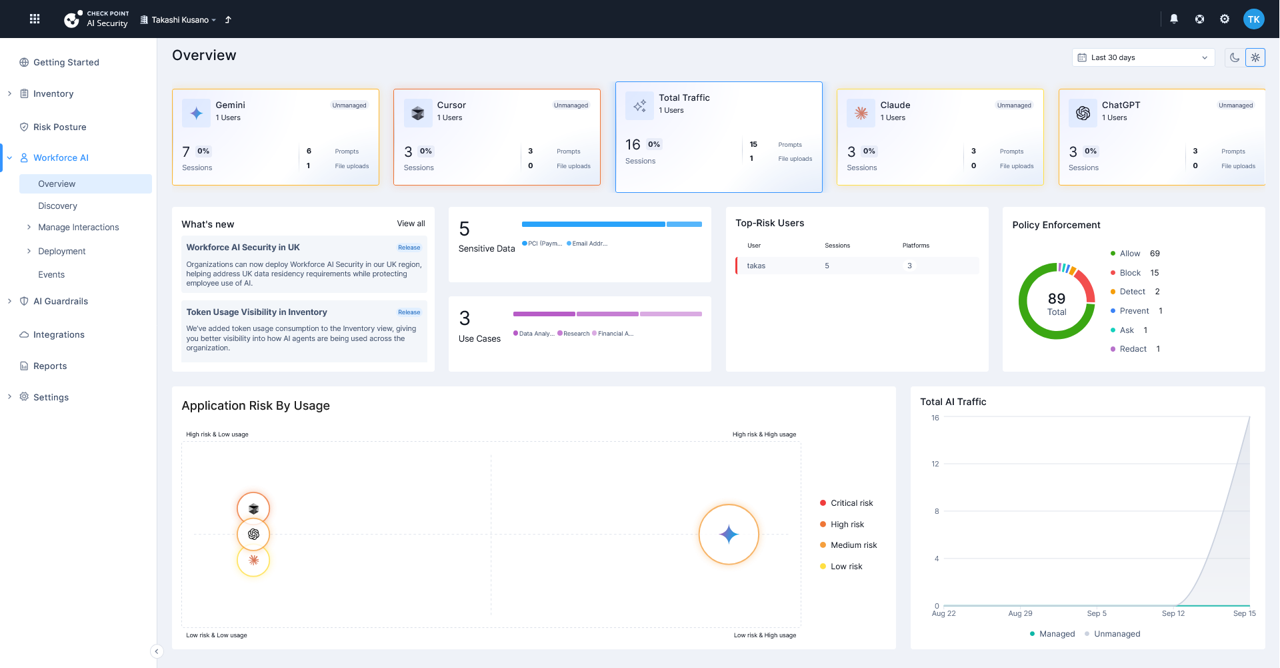This screenshot has height=668, width=1280.
Task: Toggle the Managed legend in Total AI Traffic
Action: click(1053, 634)
